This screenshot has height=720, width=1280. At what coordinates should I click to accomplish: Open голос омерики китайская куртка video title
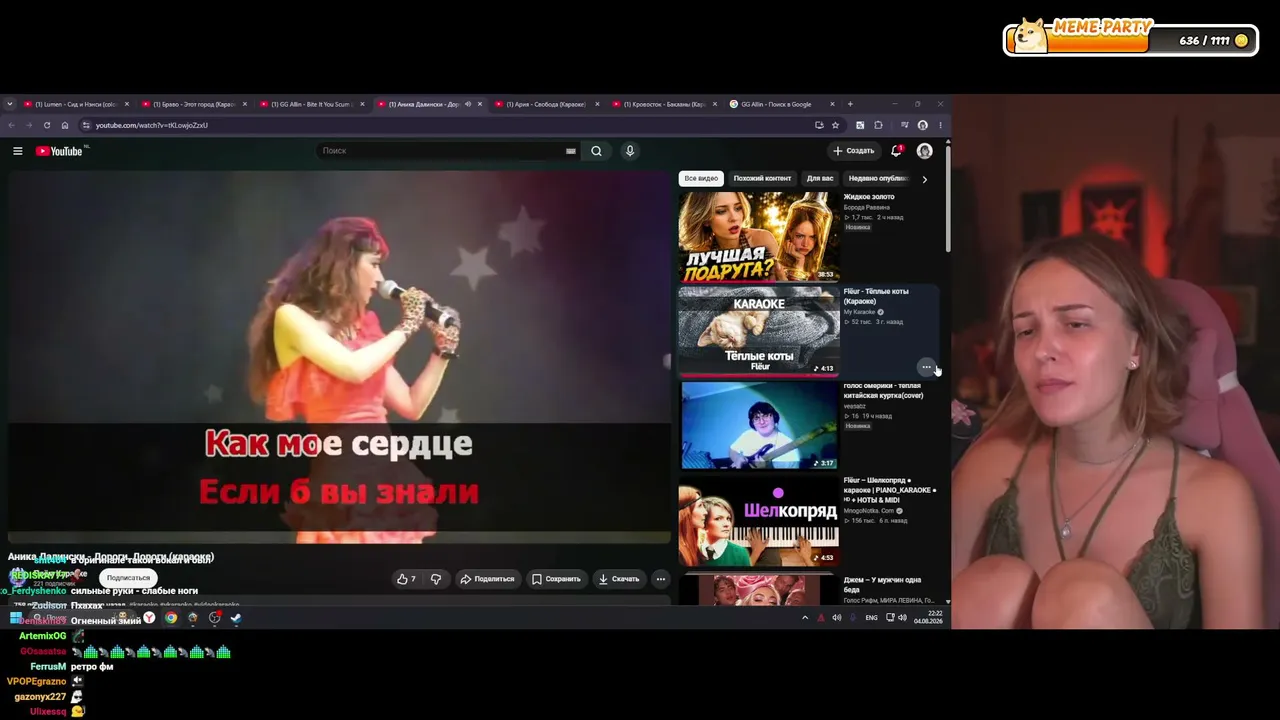[x=883, y=390]
